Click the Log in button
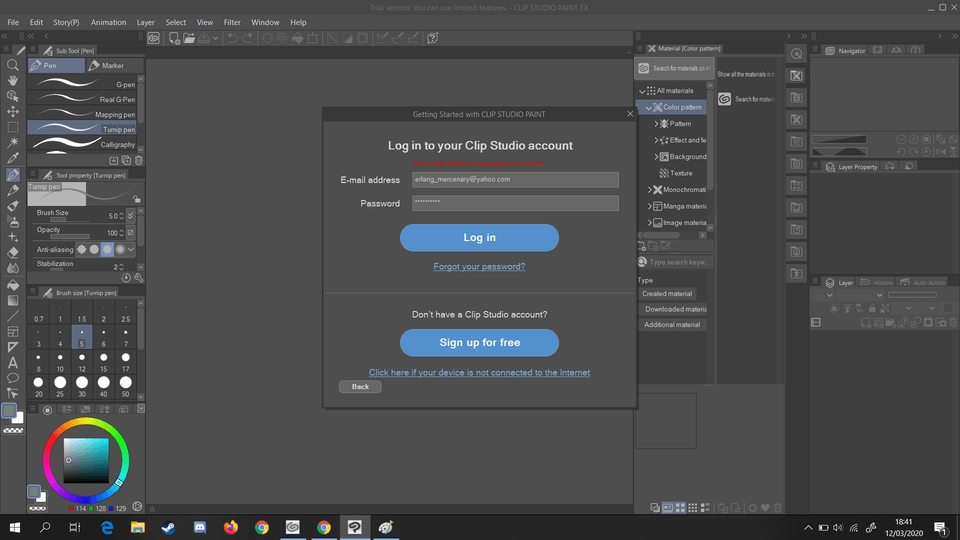Viewport: 960px width, 540px height. coord(479,238)
